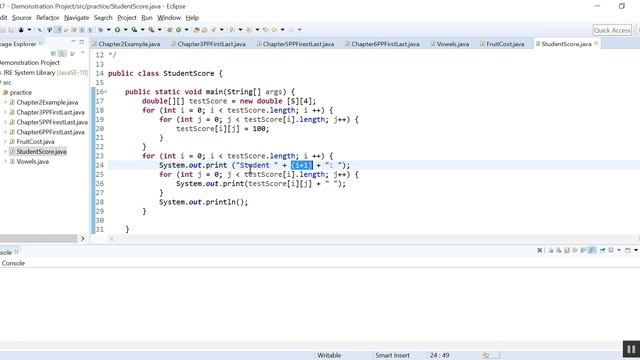
Task: Open the Open Console dropdown arrow
Action: pyautogui.click(x=636, y=250)
